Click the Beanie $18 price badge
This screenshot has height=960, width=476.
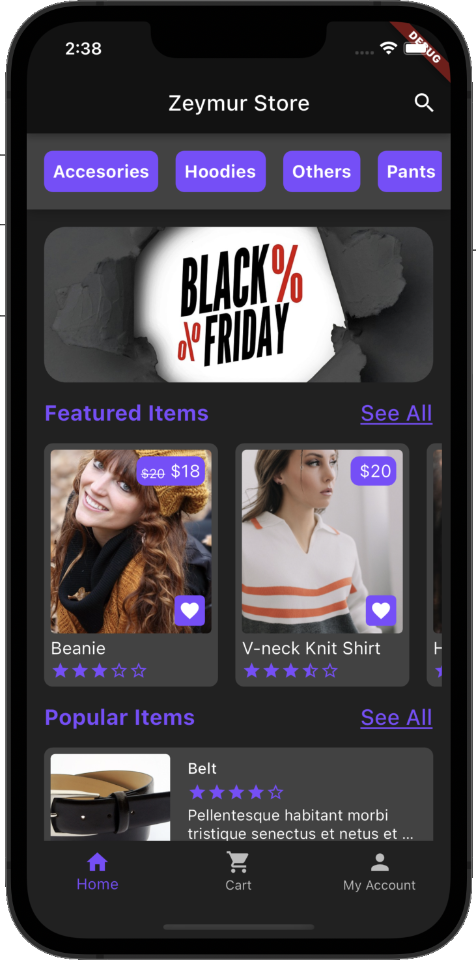pos(171,471)
